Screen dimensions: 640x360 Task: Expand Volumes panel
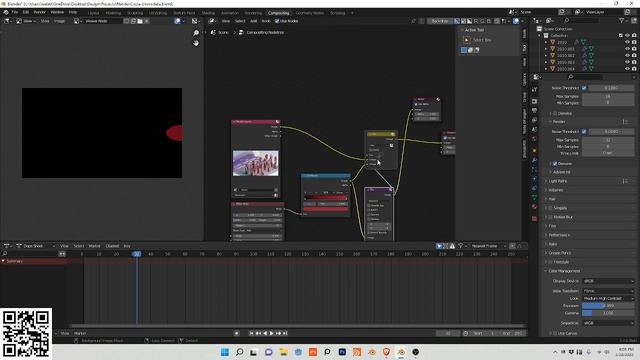pos(556,190)
